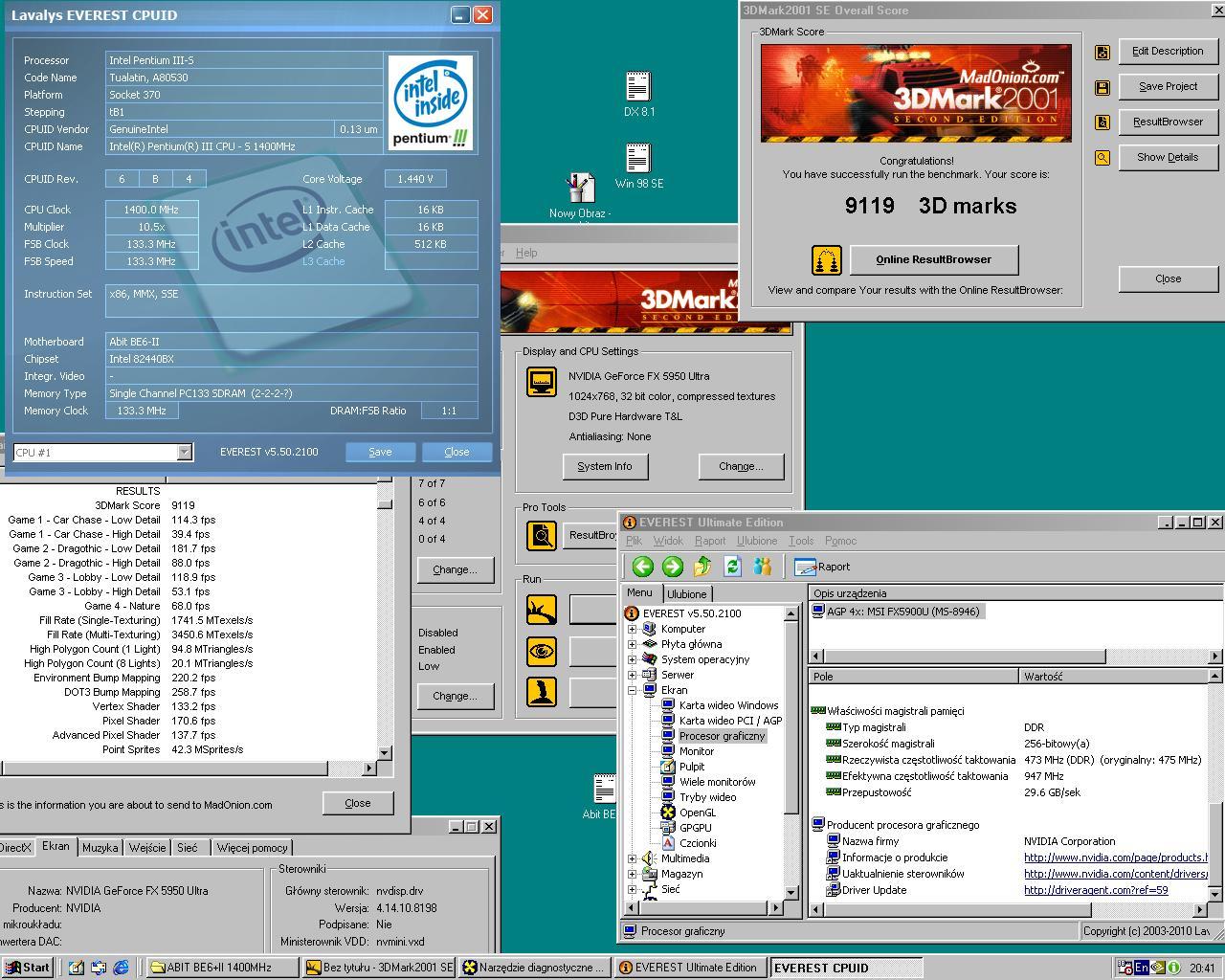Click Save in EVEREST CPUID
Image resolution: width=1225 pixels, height=980 pixels.
380,452
